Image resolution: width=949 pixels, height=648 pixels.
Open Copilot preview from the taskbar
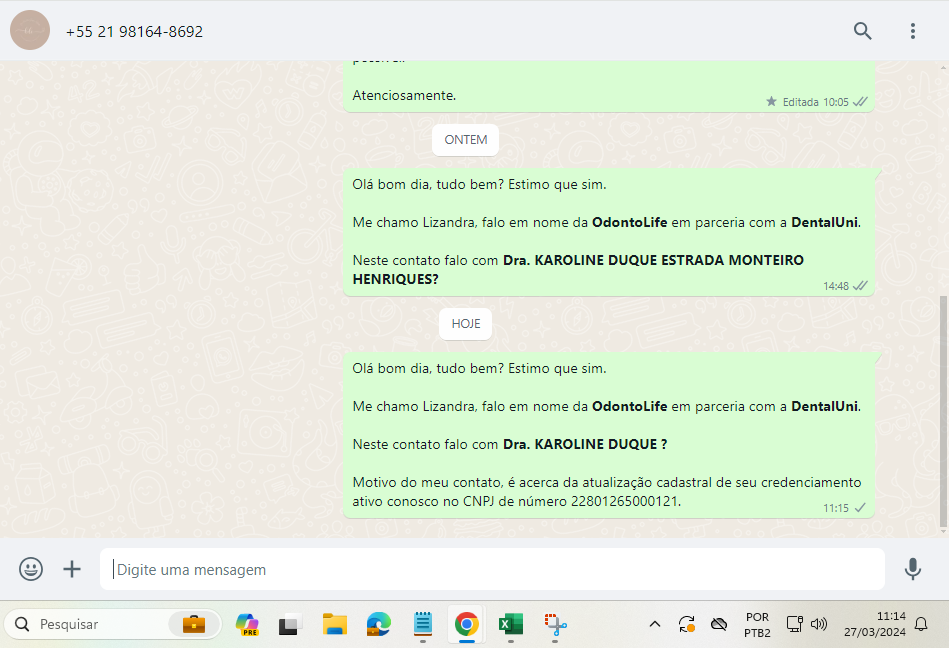click(247, 624)
